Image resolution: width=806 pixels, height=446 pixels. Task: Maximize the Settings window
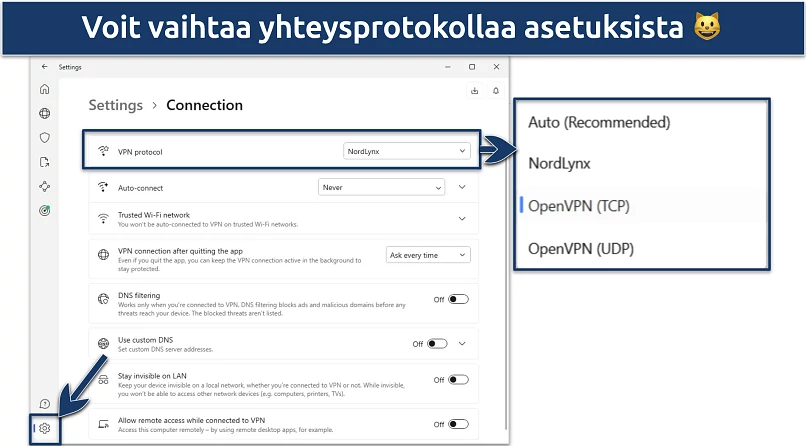pos(472,67)
